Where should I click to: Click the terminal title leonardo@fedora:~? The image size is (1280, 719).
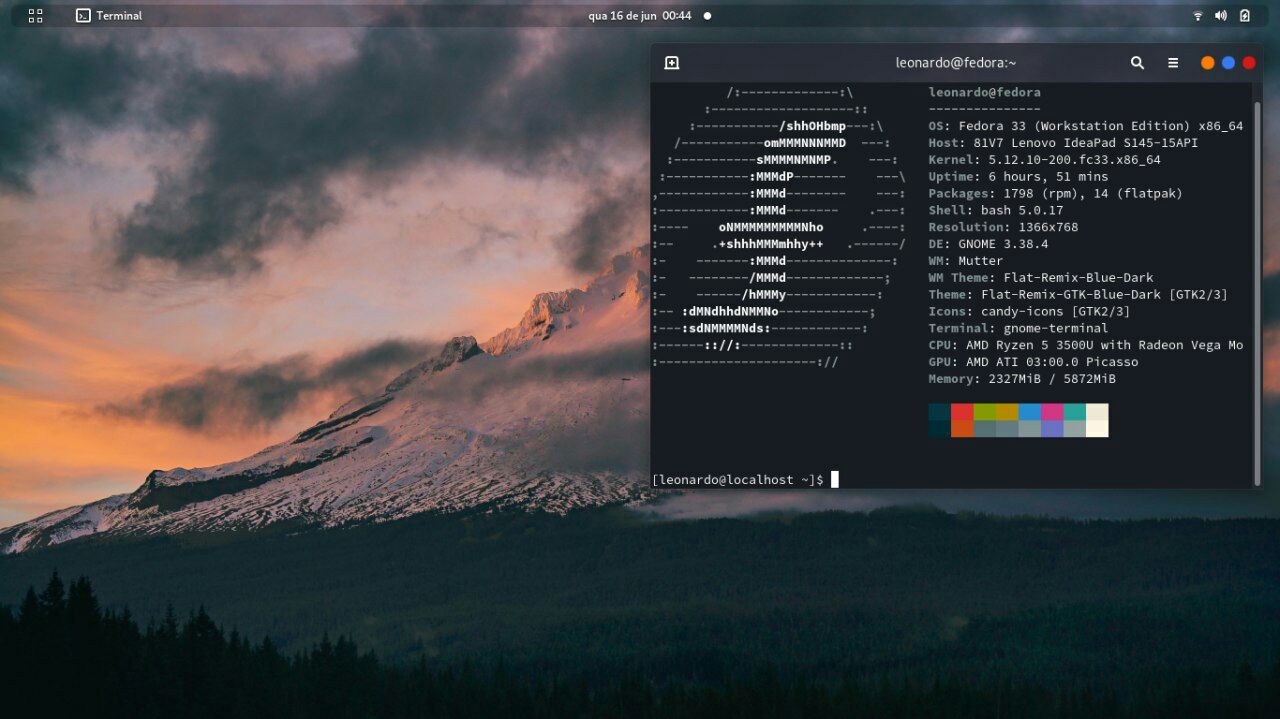pyautogui.click(x=955, y=62)
